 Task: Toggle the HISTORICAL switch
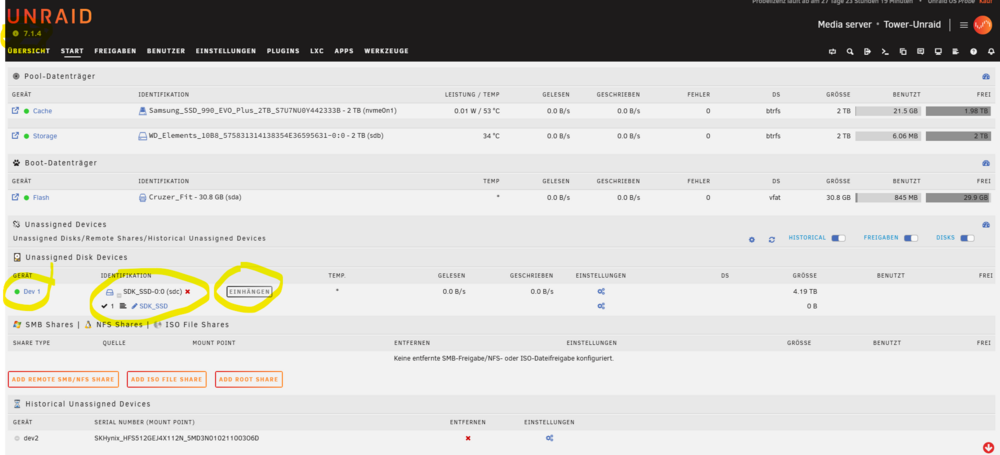[838, 238]
